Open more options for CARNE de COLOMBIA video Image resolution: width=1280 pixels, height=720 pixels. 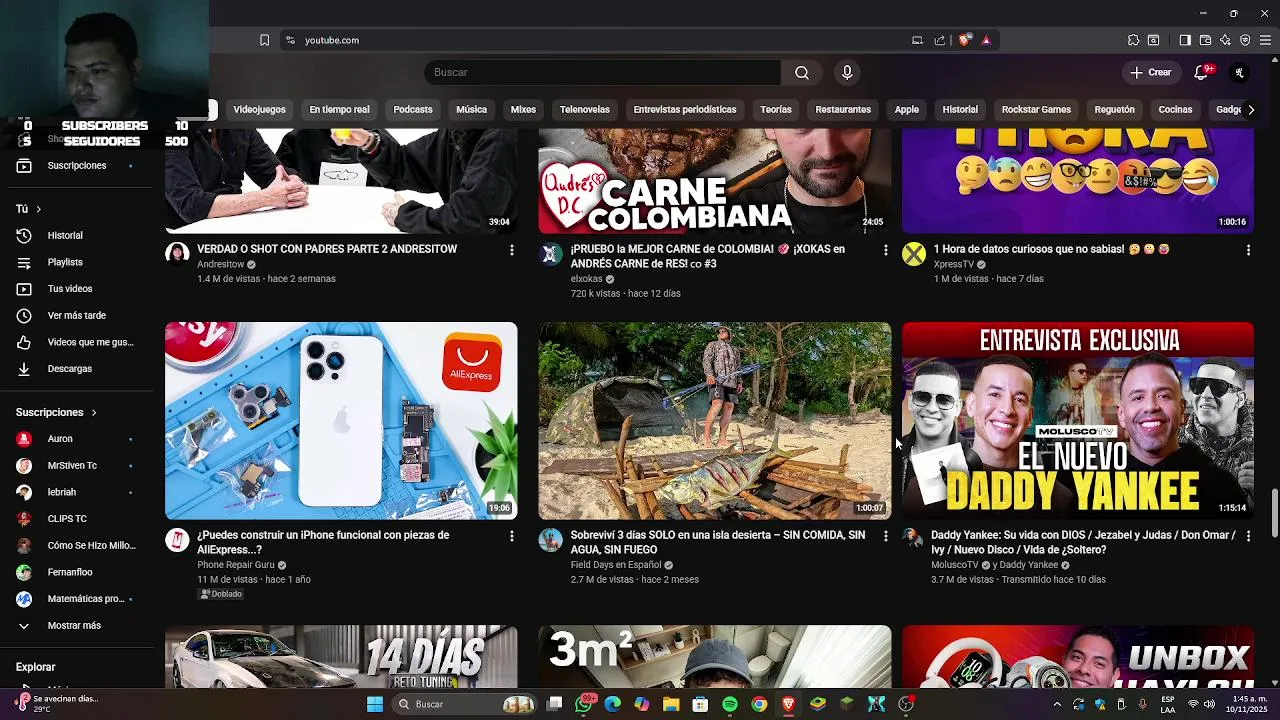(885, 250)
